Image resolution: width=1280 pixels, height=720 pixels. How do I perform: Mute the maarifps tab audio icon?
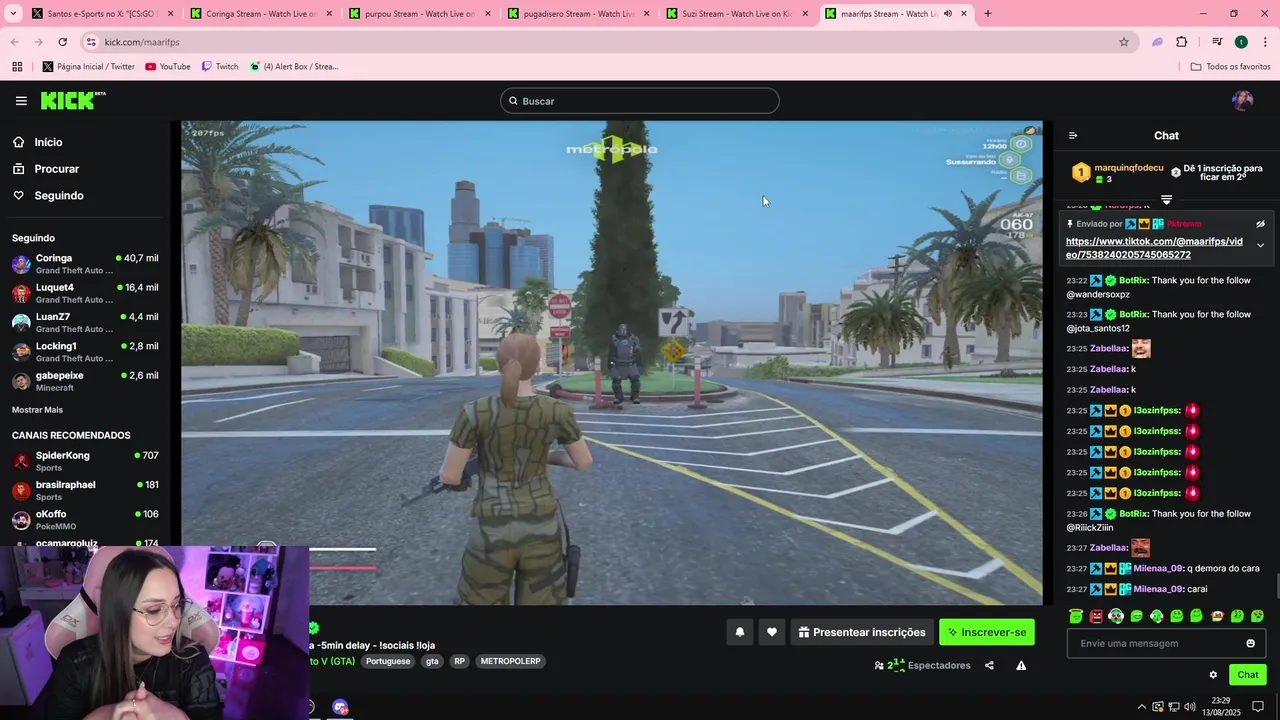click(948, 14)
